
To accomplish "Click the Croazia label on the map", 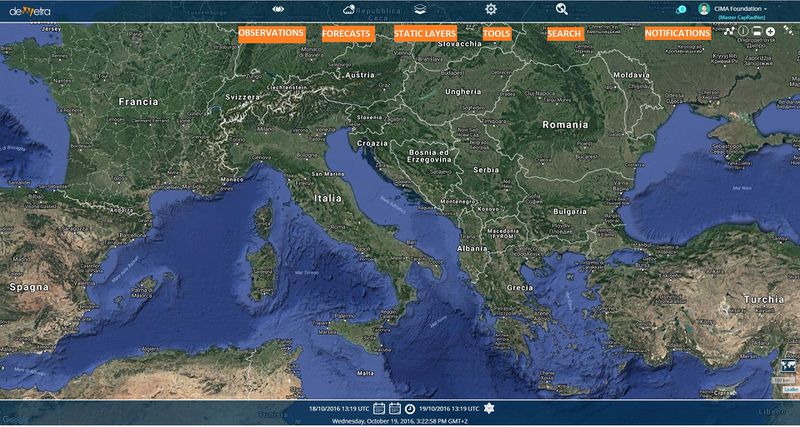I will tap(372, 143).
